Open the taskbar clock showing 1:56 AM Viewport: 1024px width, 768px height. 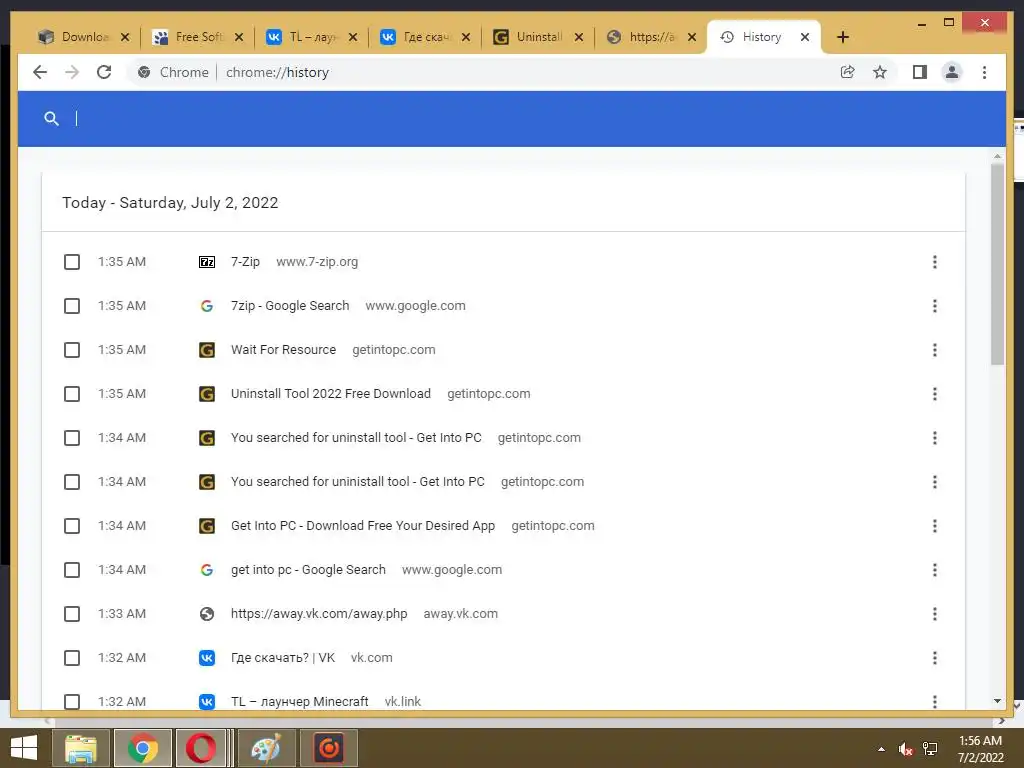980,749
